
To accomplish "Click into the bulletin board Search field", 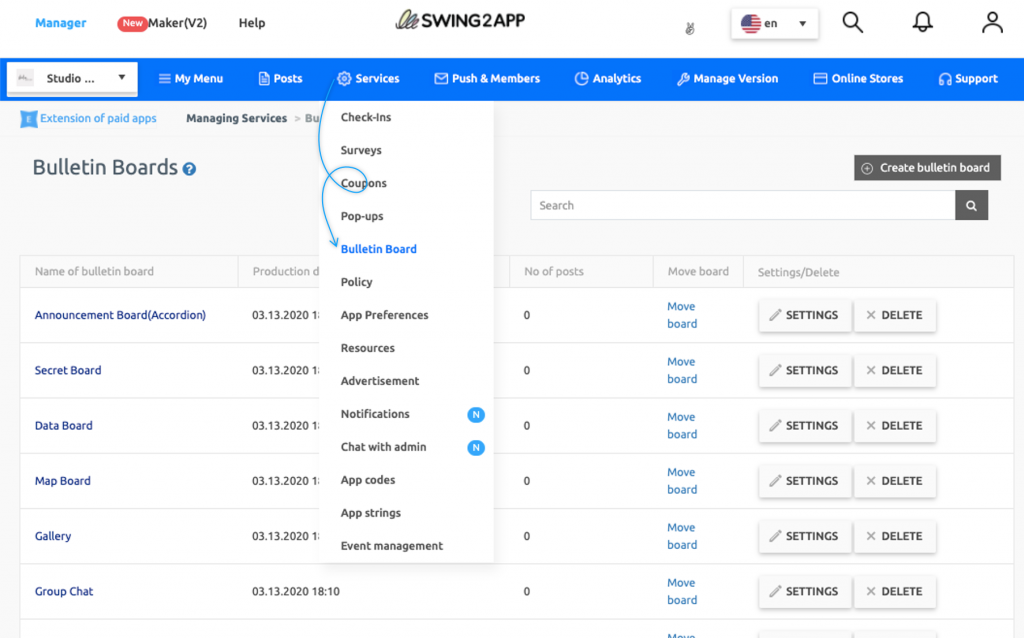I will click(742, 206).
